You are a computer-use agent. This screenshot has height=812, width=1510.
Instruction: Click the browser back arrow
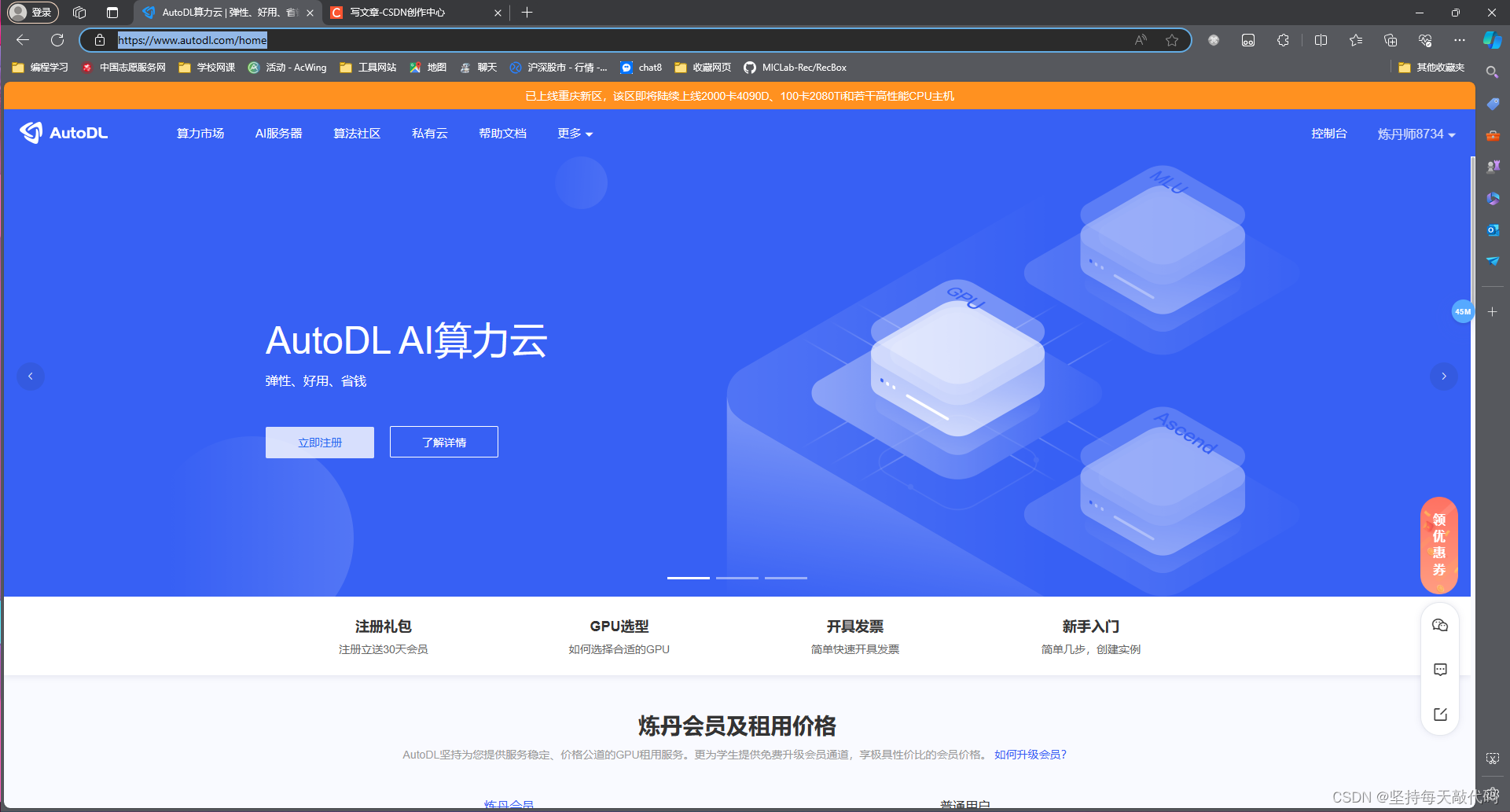point(23,40)
